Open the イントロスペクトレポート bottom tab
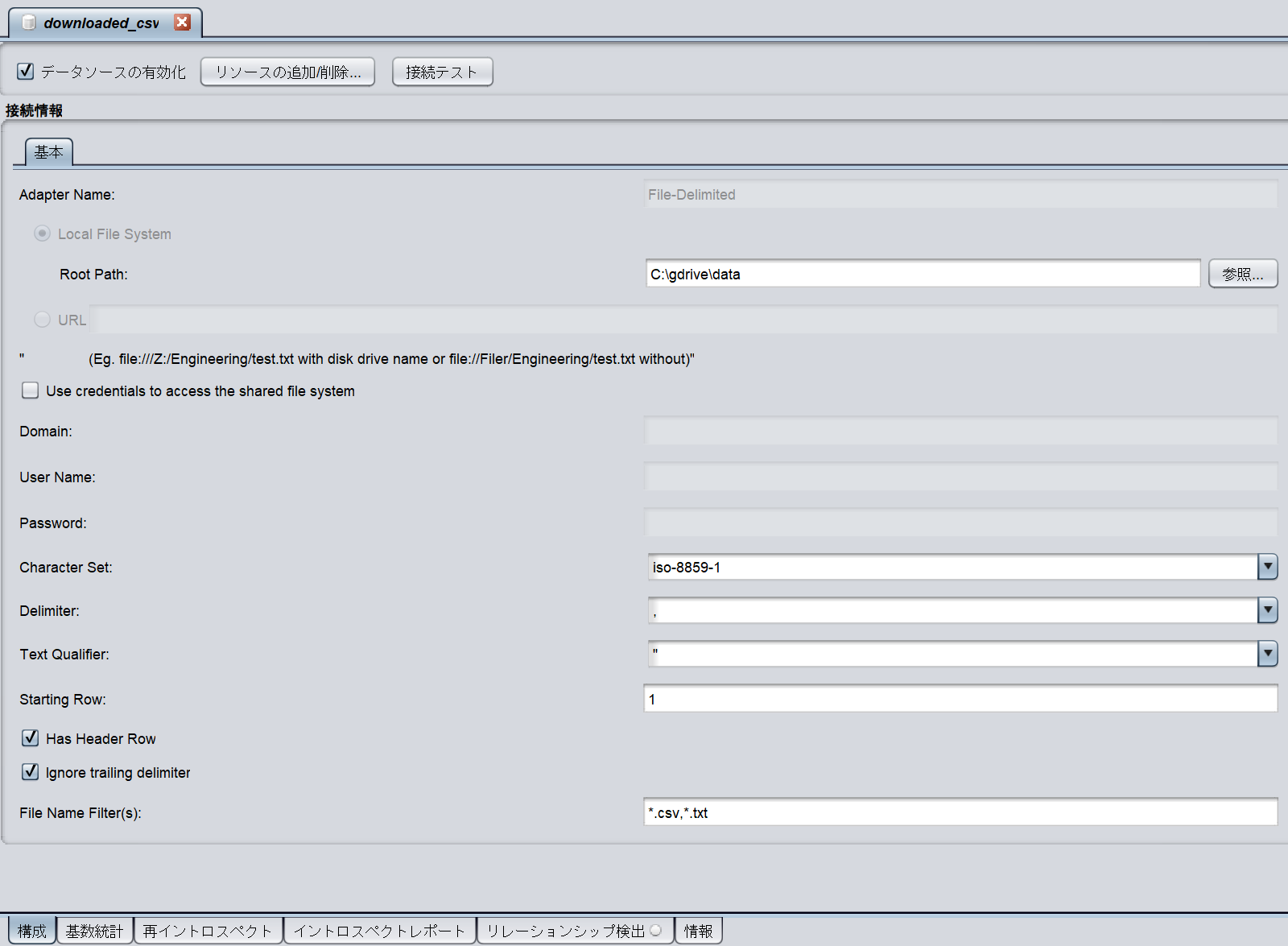 click(380, 931)
